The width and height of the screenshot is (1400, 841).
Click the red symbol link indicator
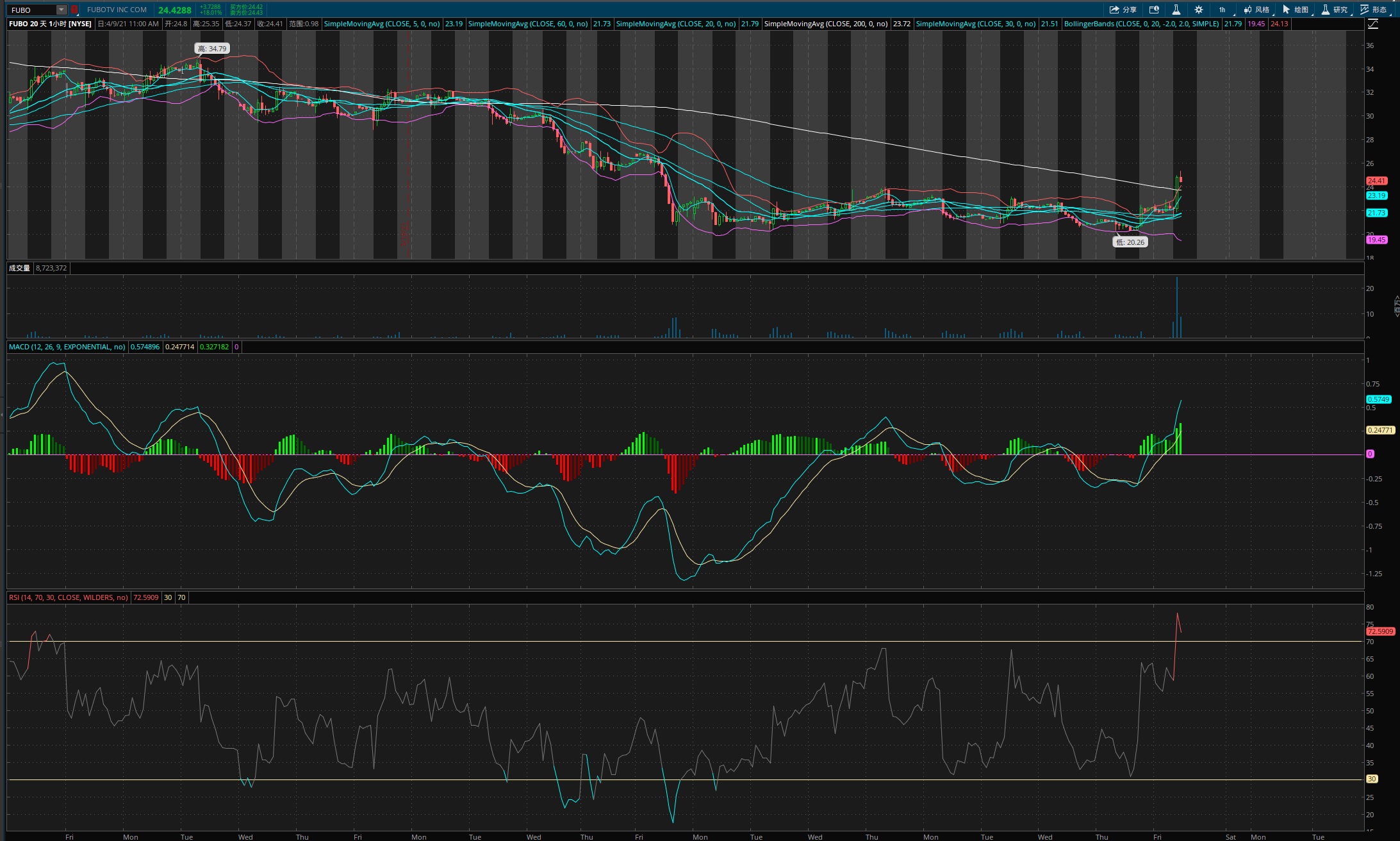pos(74,10)
